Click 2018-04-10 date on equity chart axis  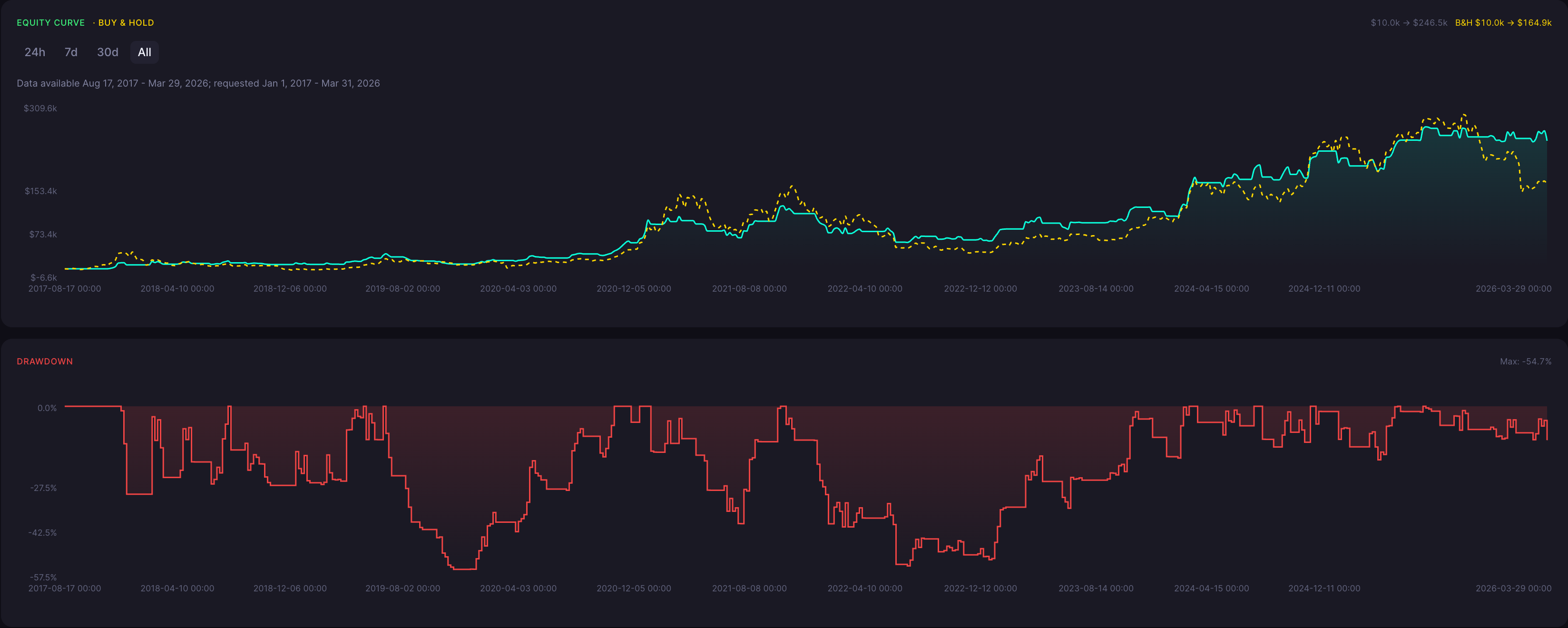(177, 289)
